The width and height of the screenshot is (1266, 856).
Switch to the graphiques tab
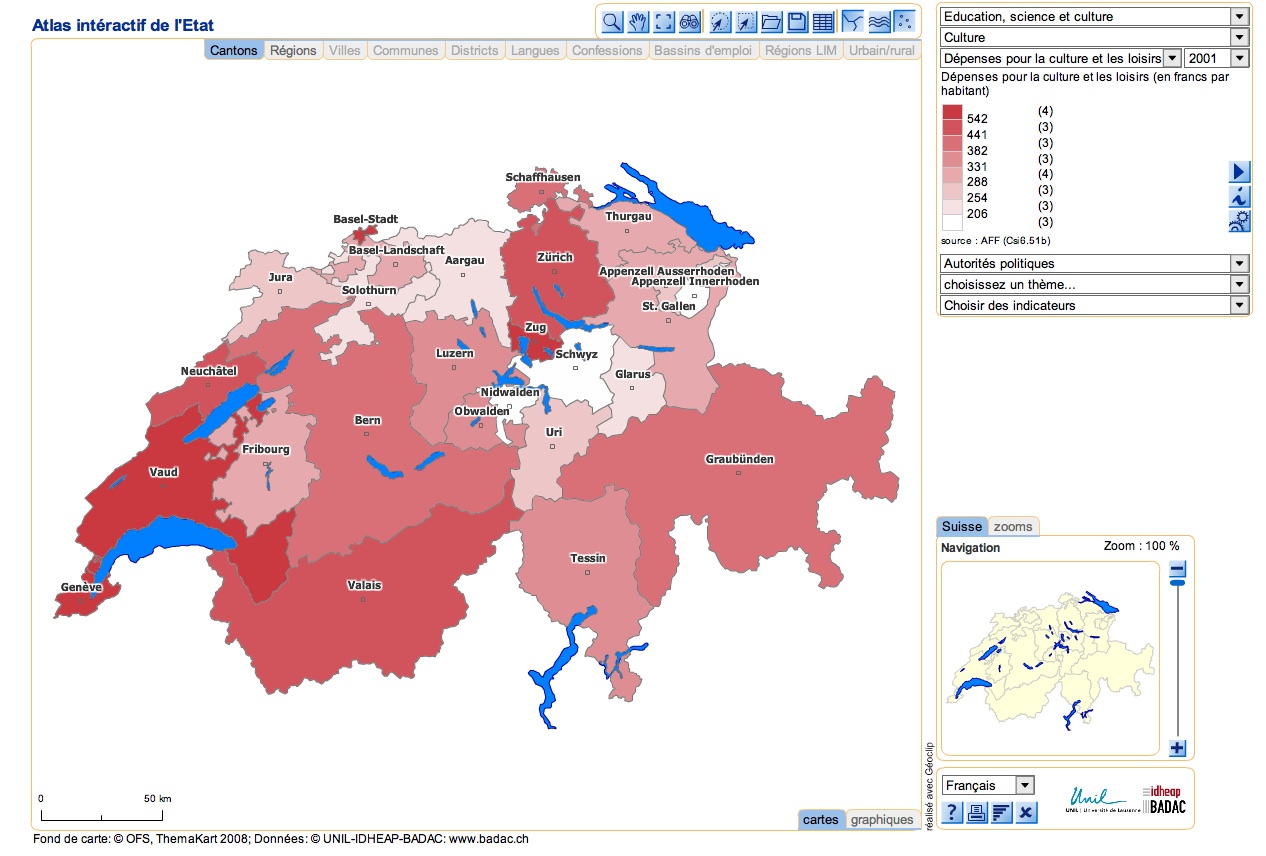tap(881, 820)
